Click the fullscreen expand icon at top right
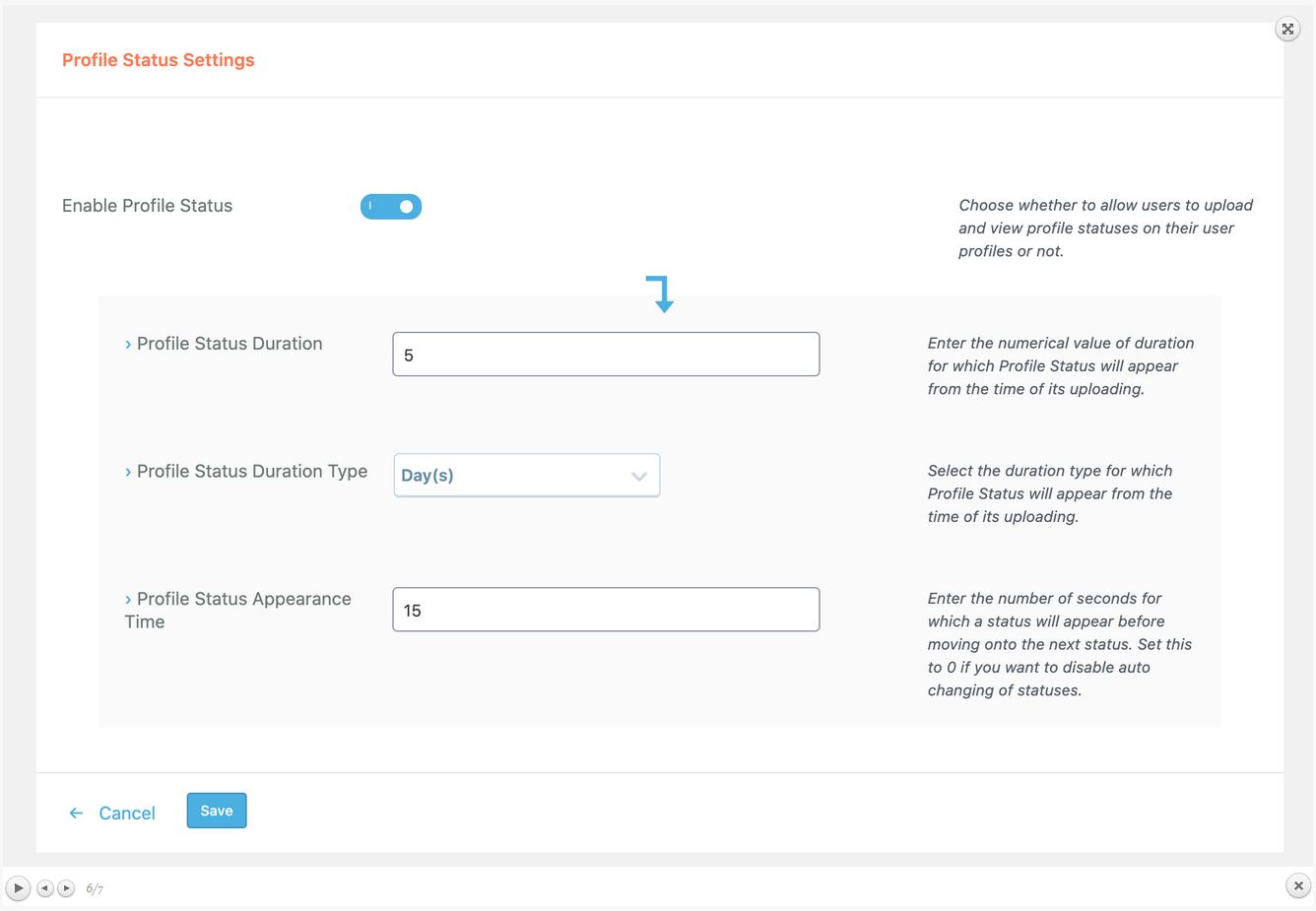1316x911 pixels. click(1287, 29)
